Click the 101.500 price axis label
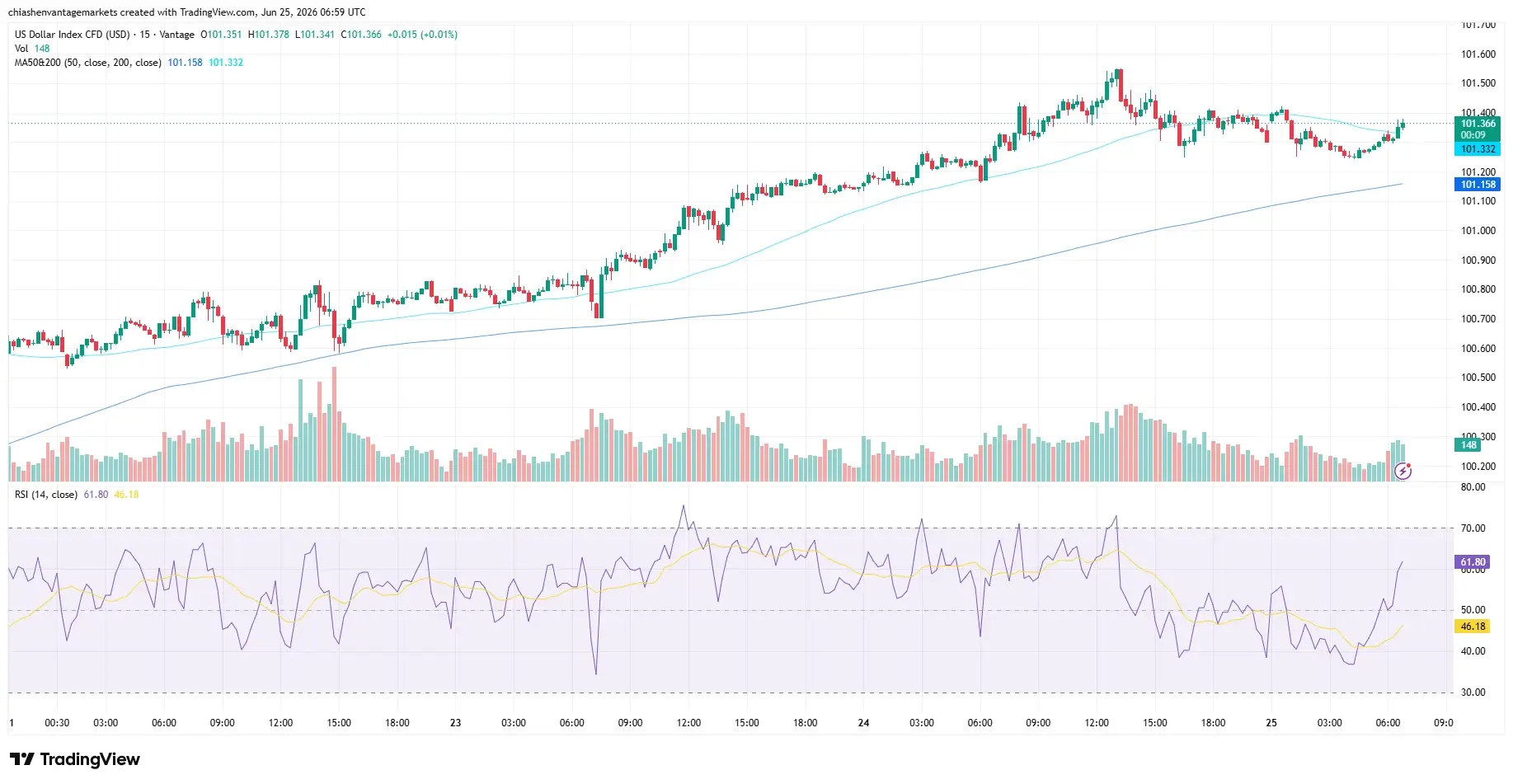 [1478, 83]
